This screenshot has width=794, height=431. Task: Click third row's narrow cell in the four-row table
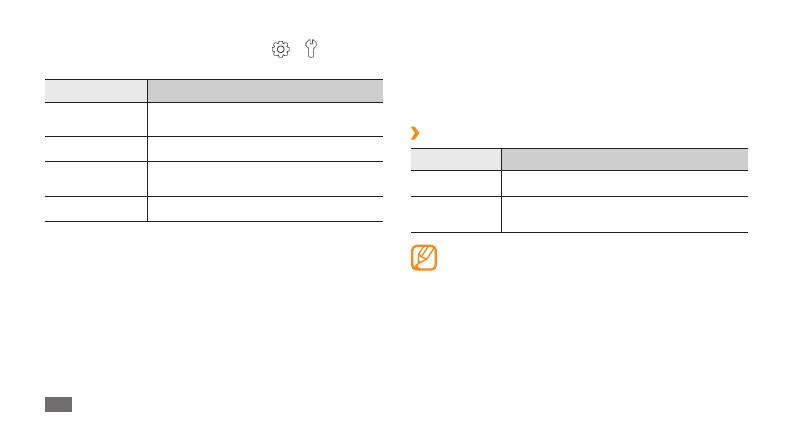pyautogui.click(x=96, y=178)
